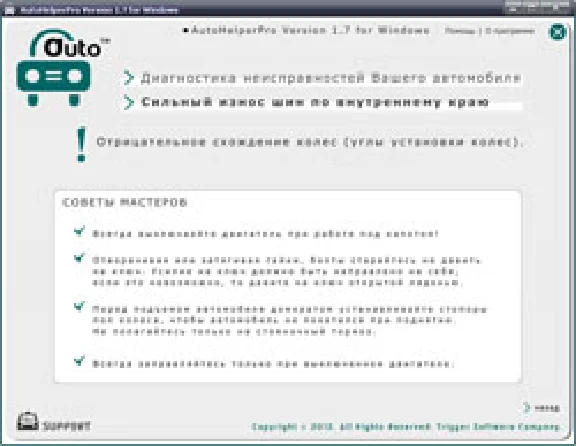Click the checkmark beside the last tip
This screenshot has width=576, height=446.
79,361
